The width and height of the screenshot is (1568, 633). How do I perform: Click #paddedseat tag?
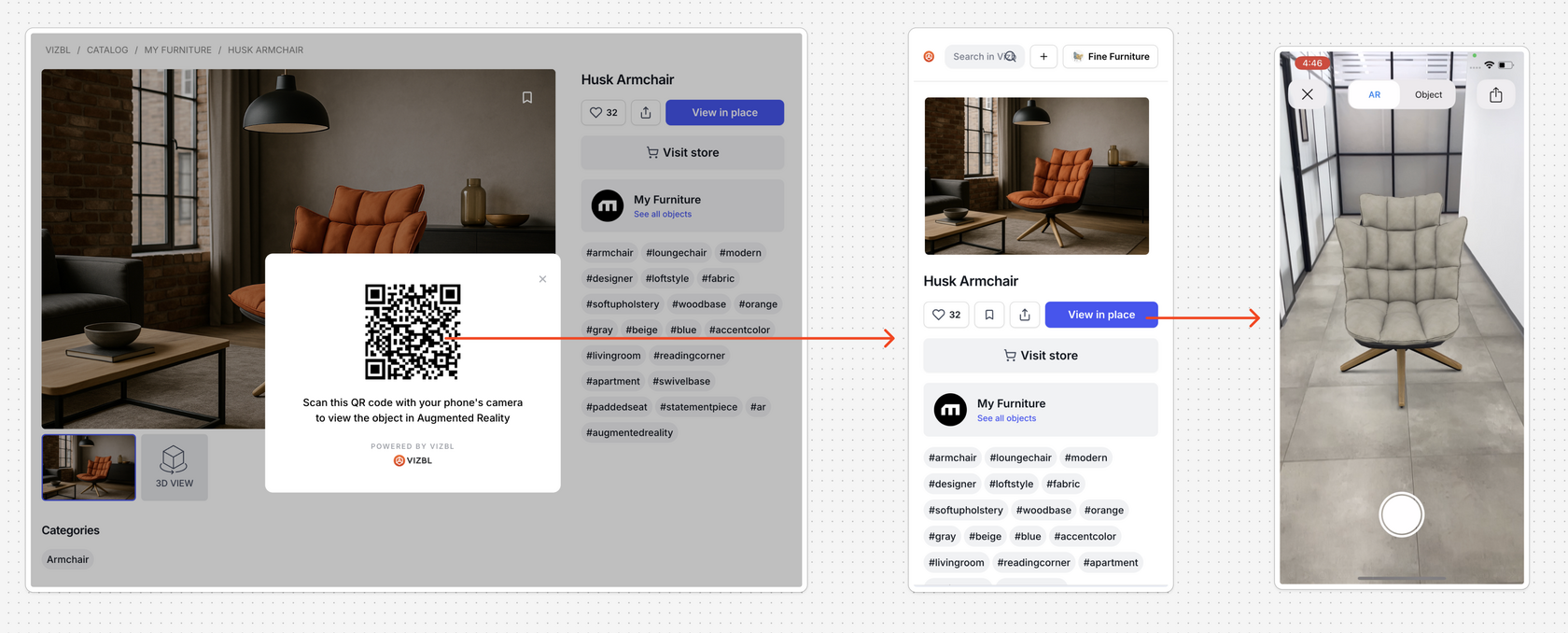tap(616, 407)
